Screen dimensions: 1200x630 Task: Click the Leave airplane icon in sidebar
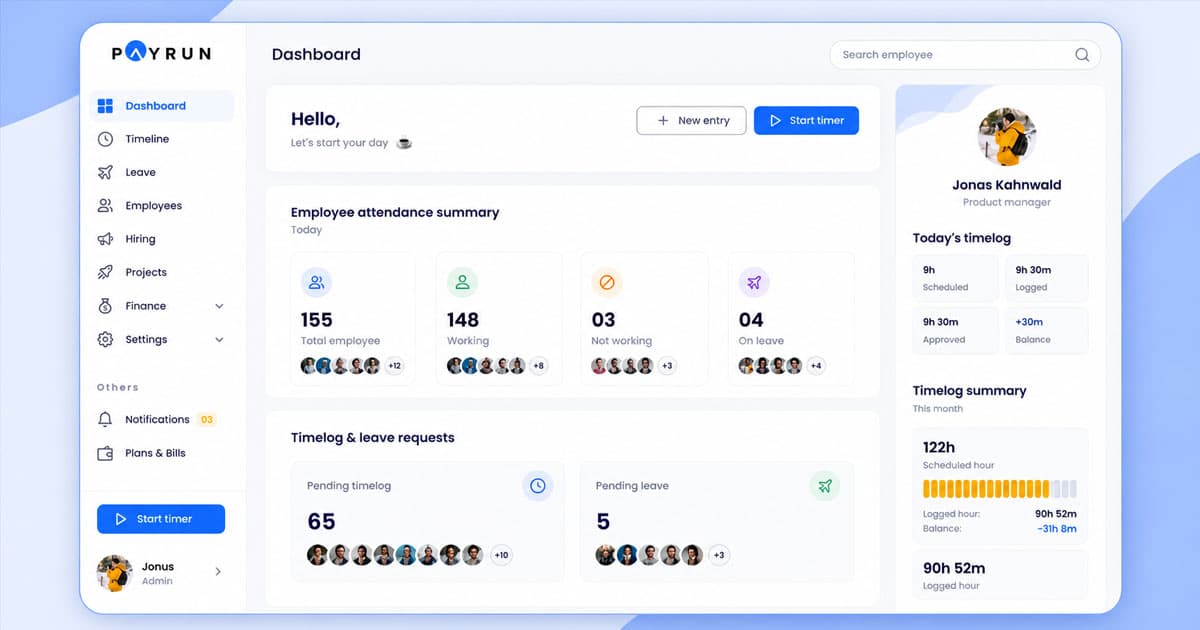105,172
